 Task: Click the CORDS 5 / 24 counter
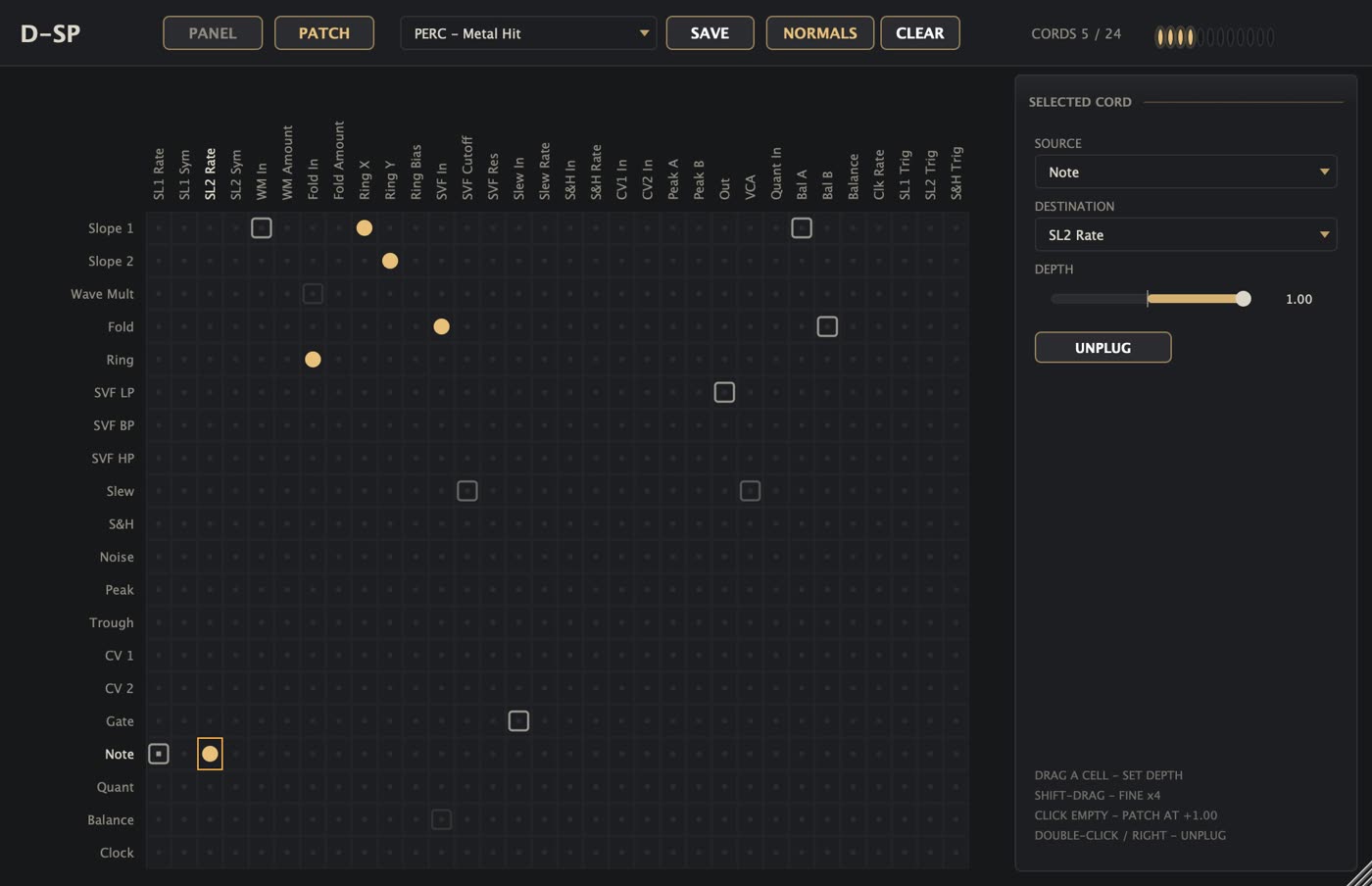1076,33
